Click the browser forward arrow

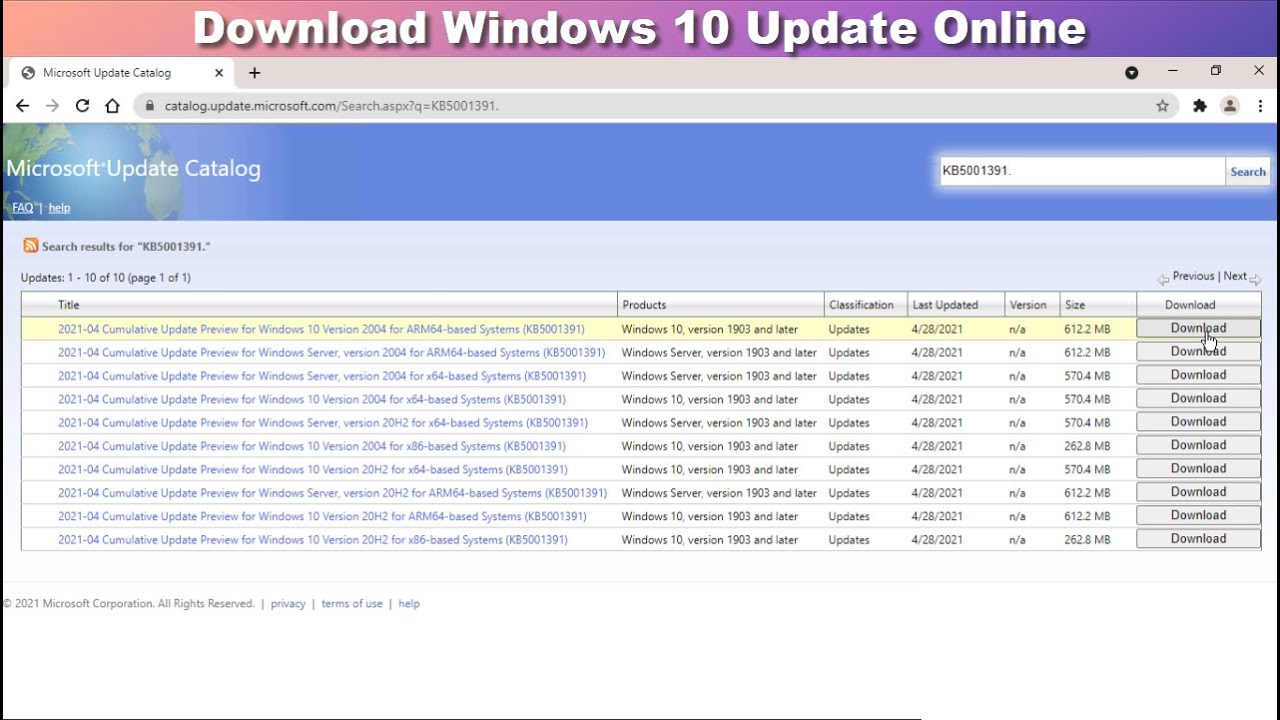tap(52, 106)
